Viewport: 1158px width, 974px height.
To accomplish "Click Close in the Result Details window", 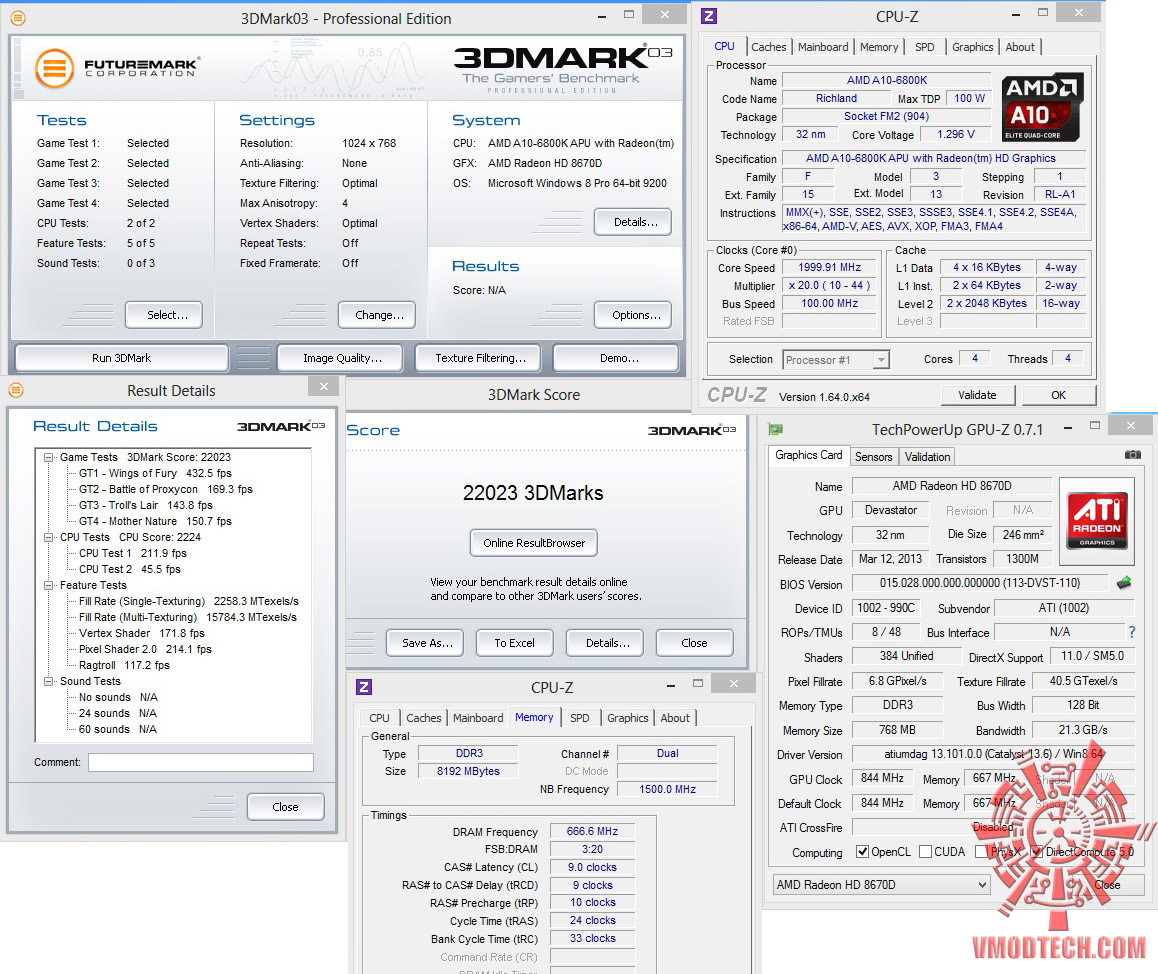I will tap(286, 806).
